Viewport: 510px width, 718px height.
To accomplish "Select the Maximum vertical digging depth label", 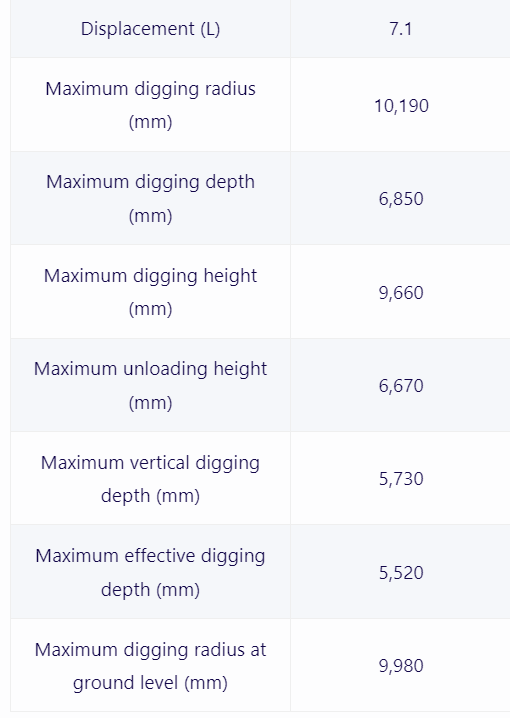I will pos(150,479).
